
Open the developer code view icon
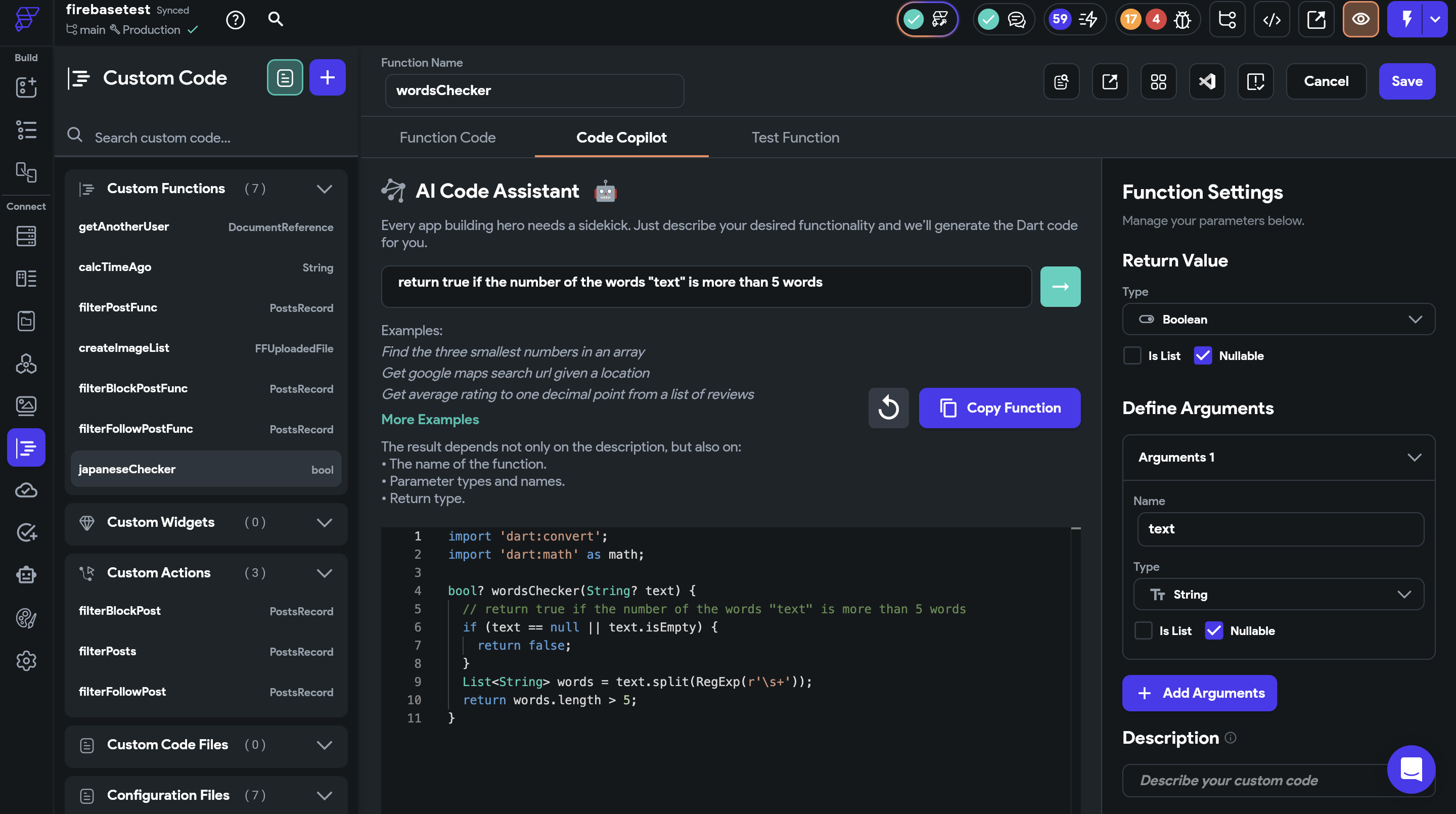[x=1271, y=20]
